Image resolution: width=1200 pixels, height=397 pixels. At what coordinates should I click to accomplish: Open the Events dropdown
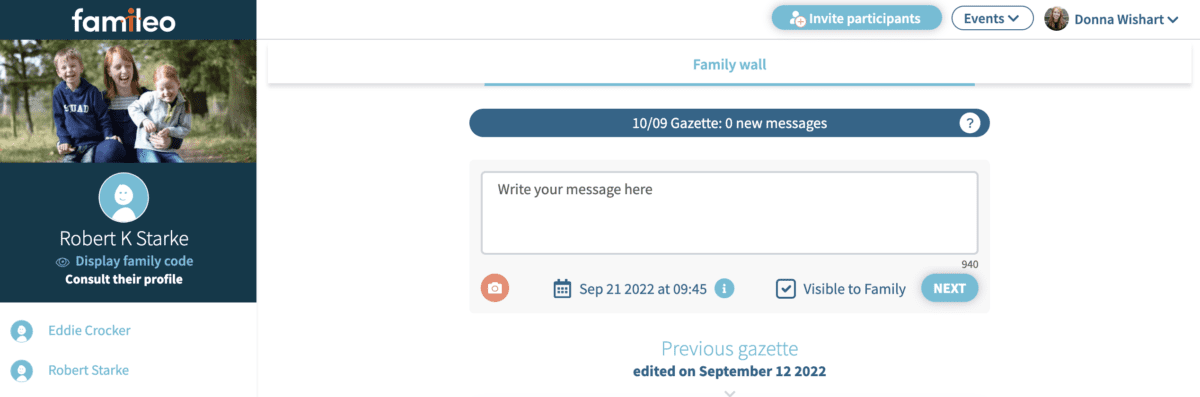pyautogui.click(x=992, y=18)
